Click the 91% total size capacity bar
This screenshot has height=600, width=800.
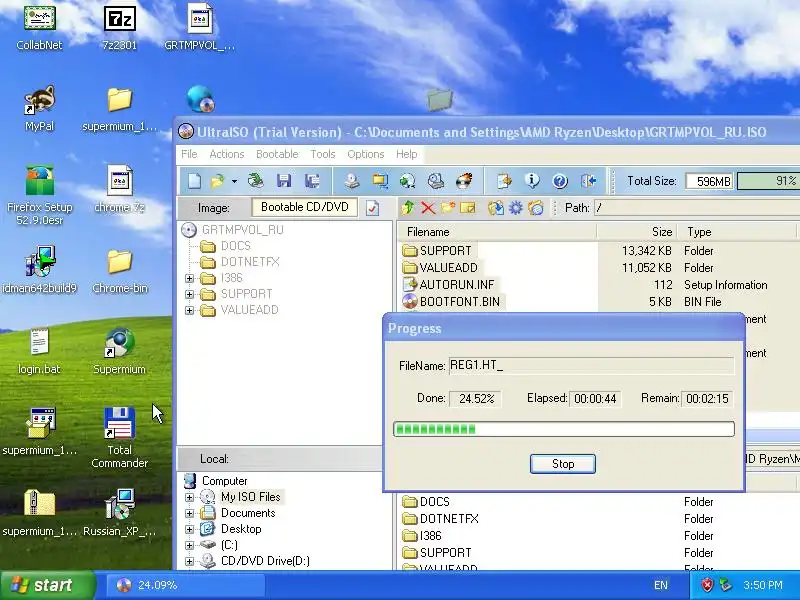(x=768, y=181)
